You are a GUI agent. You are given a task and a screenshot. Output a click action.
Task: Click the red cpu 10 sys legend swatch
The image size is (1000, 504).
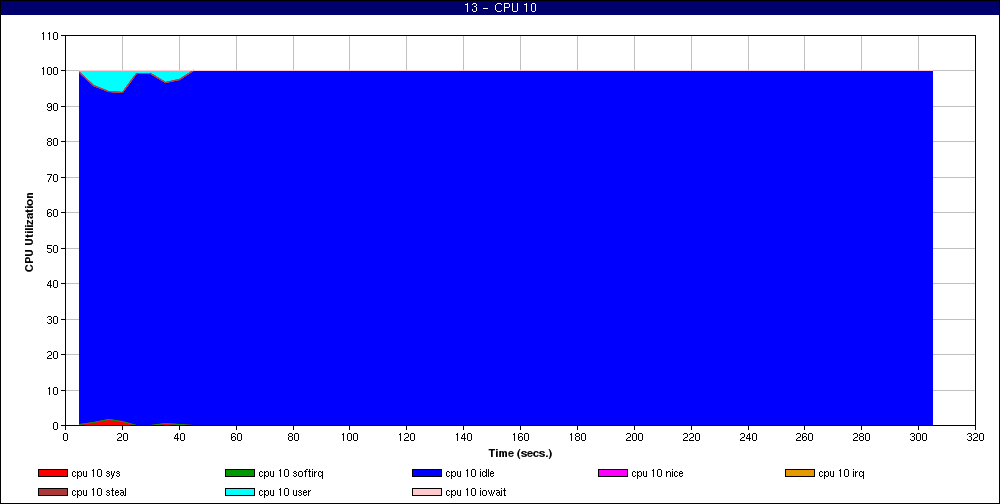(x=52, y=473)
